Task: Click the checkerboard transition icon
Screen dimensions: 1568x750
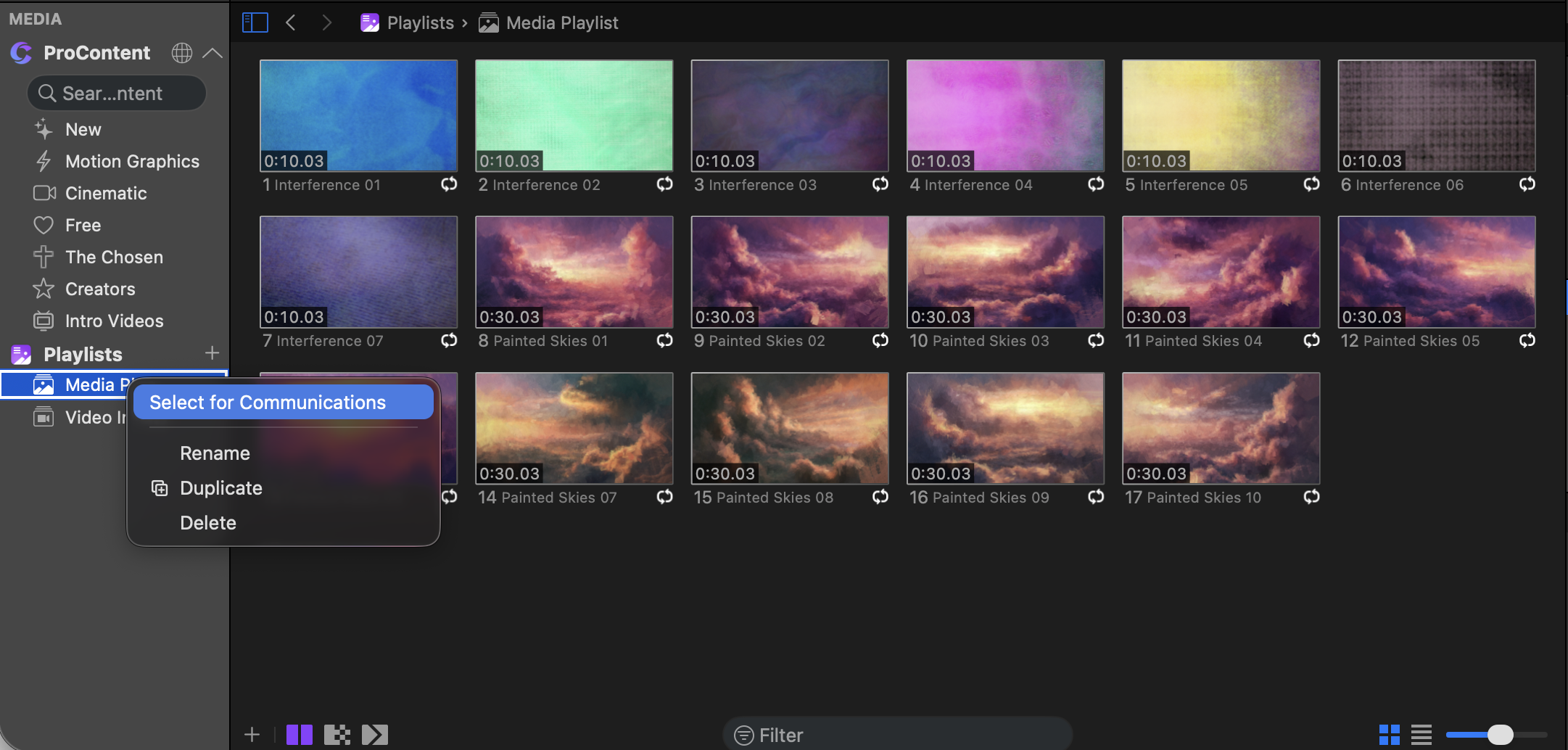Action: pos(337,735)
